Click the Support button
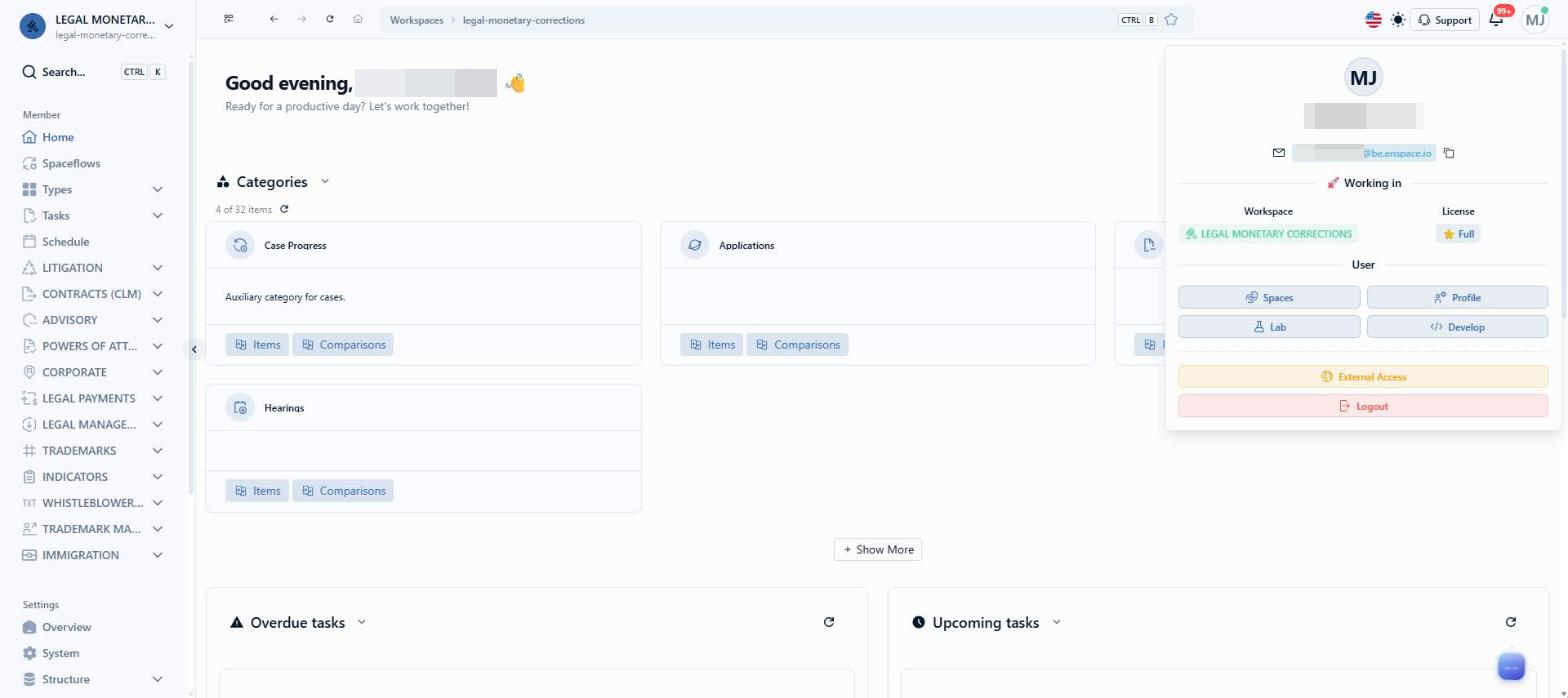Screen dimensions: 1568x698 pos(1445,20)
